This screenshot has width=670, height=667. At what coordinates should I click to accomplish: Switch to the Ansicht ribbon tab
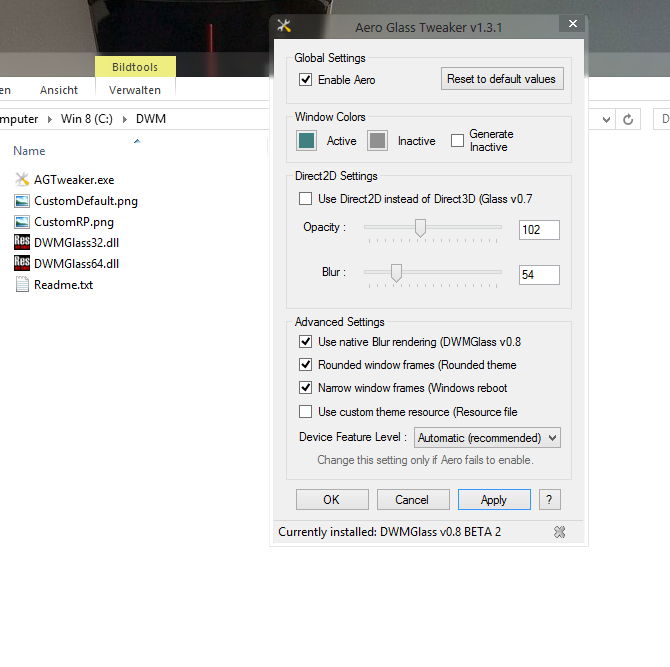pos(59,90)
